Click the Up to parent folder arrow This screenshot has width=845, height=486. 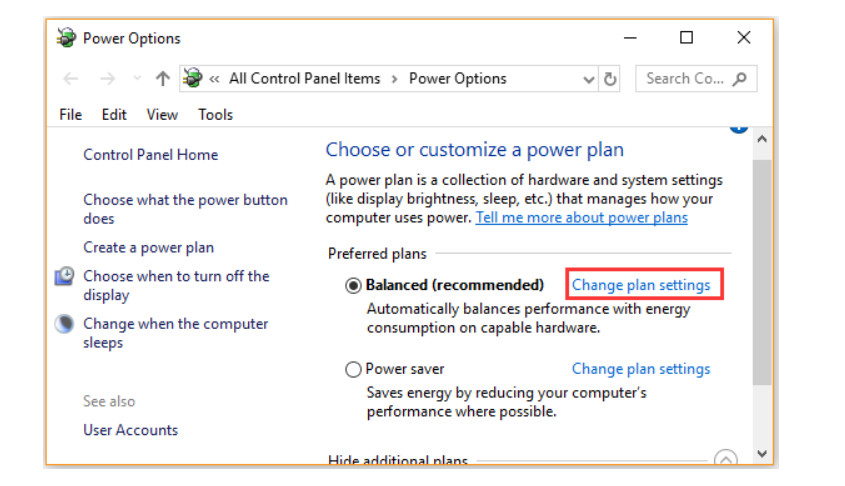[163, 79]
